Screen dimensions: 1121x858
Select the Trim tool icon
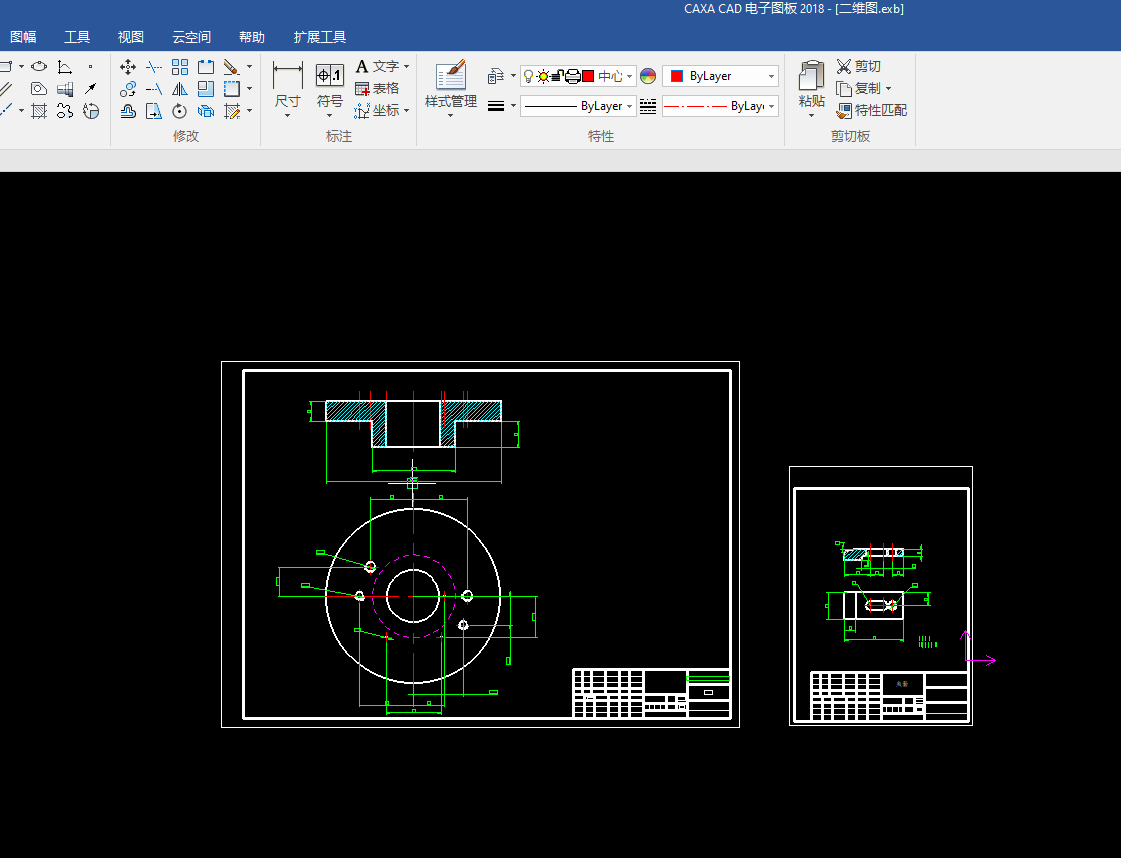coord(154,67)
